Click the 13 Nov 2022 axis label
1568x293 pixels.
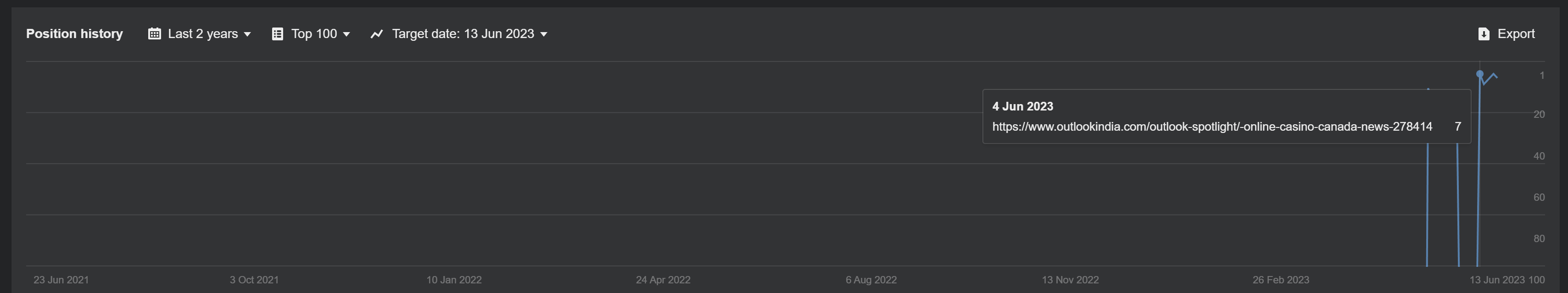pos(1070,280)
